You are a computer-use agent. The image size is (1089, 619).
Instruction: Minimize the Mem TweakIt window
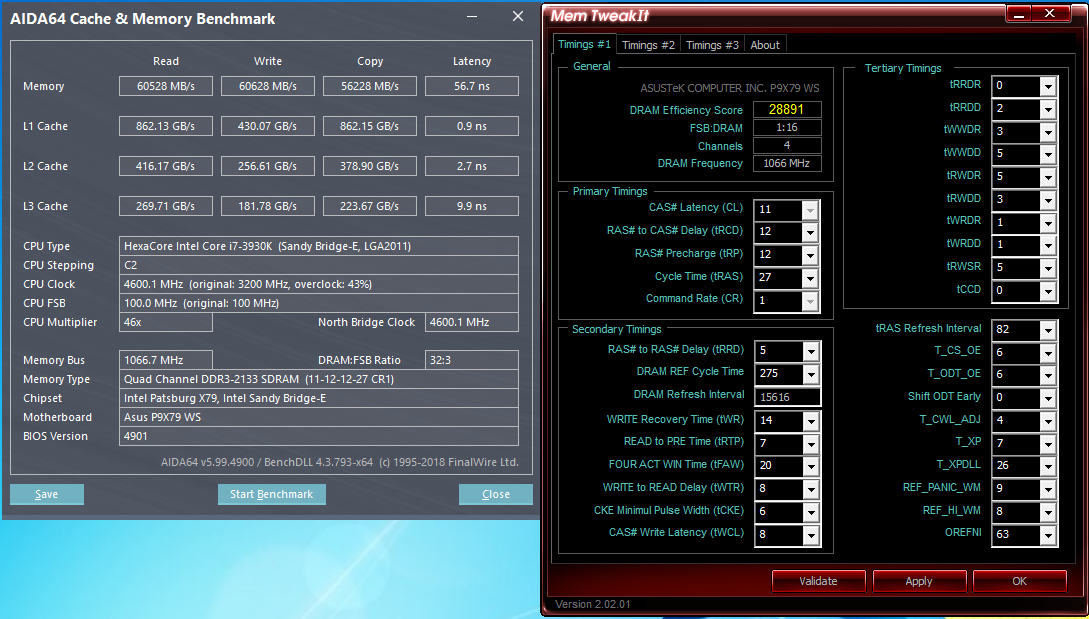point(1018,13)
